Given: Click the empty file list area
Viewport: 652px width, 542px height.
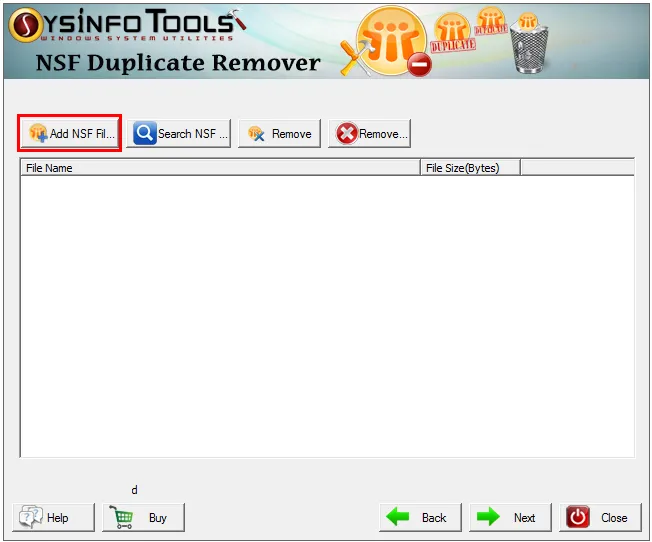Looking at the screenshot, I should [x=327, y=316].
